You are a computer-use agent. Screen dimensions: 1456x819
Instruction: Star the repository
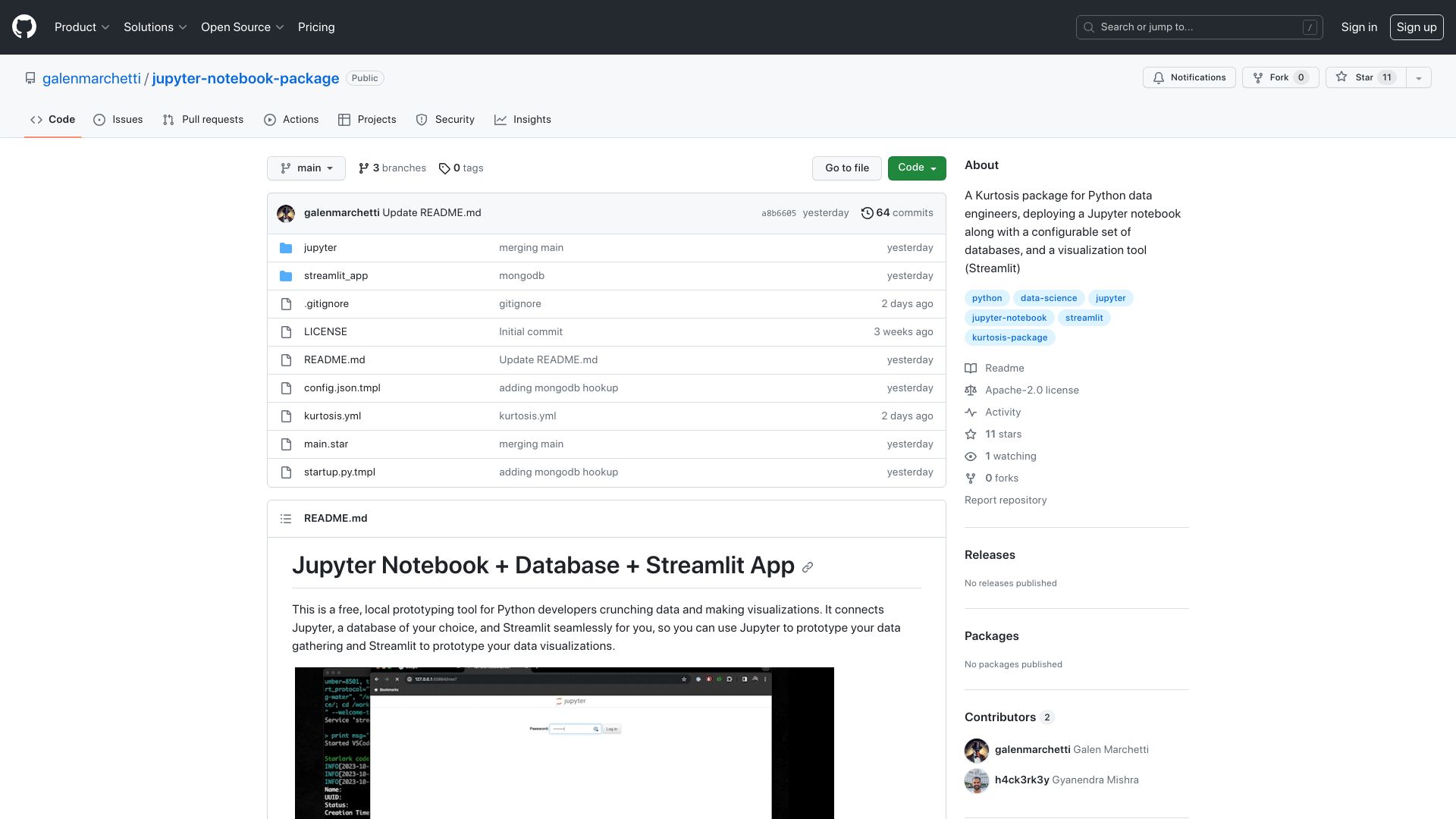[x=1366, y=78]
